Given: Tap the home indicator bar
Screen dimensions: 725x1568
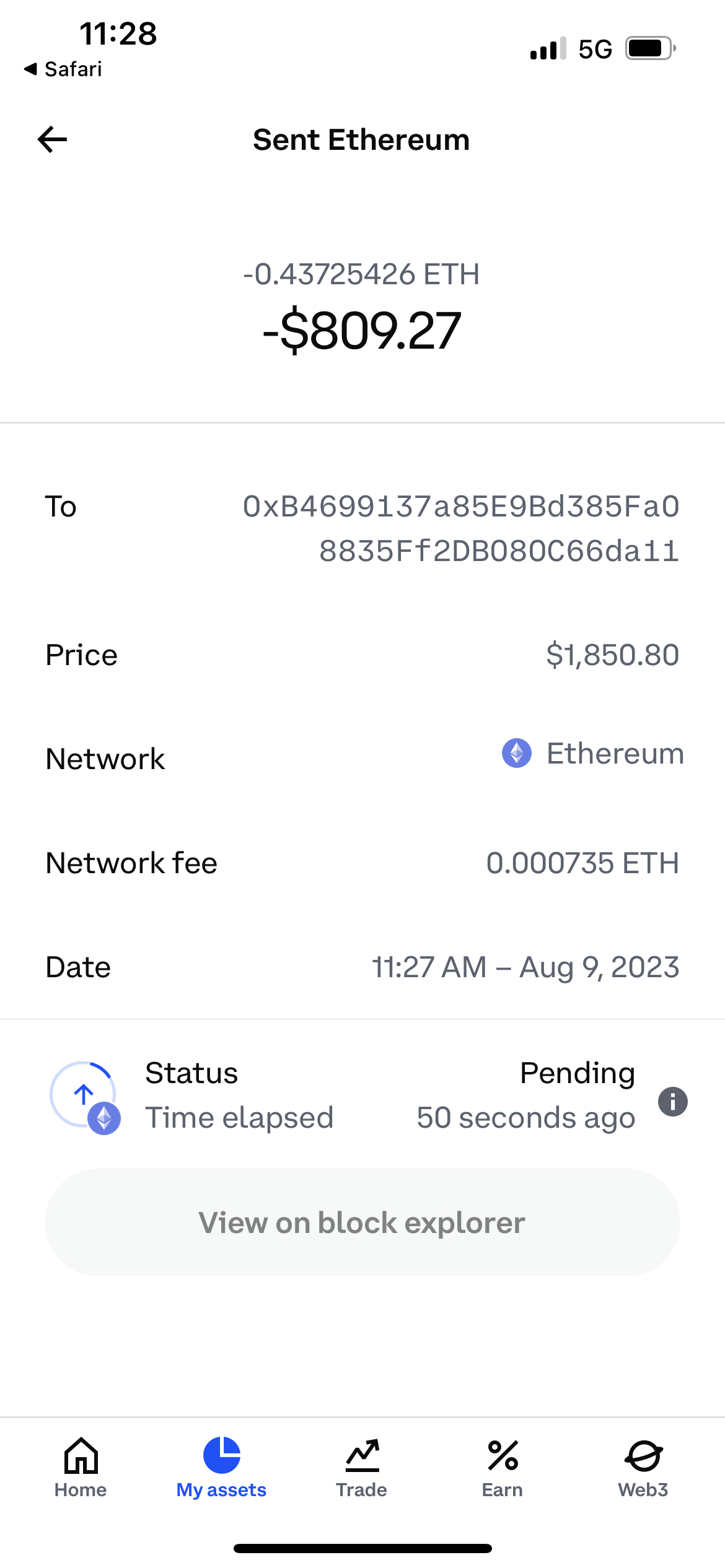Looking at the screenshot, I should [x=362, y=1548].
